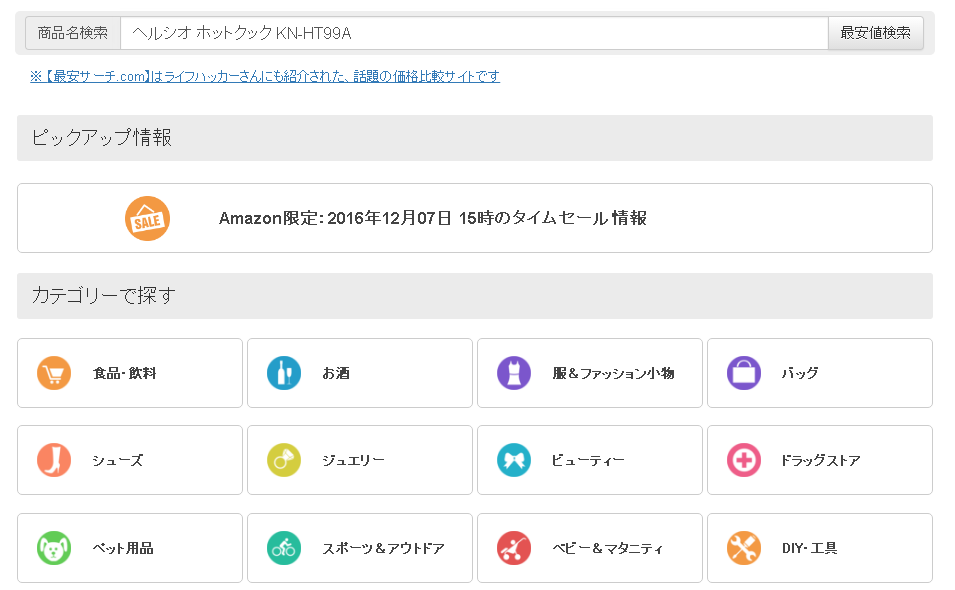Open the Amazon限定 time sale information link
The image size is (955, 590).
[475, 218]
